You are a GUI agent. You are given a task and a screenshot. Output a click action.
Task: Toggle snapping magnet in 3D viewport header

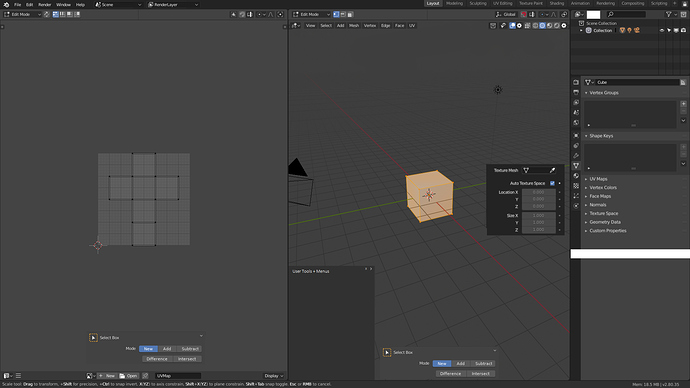pos(524,14)
